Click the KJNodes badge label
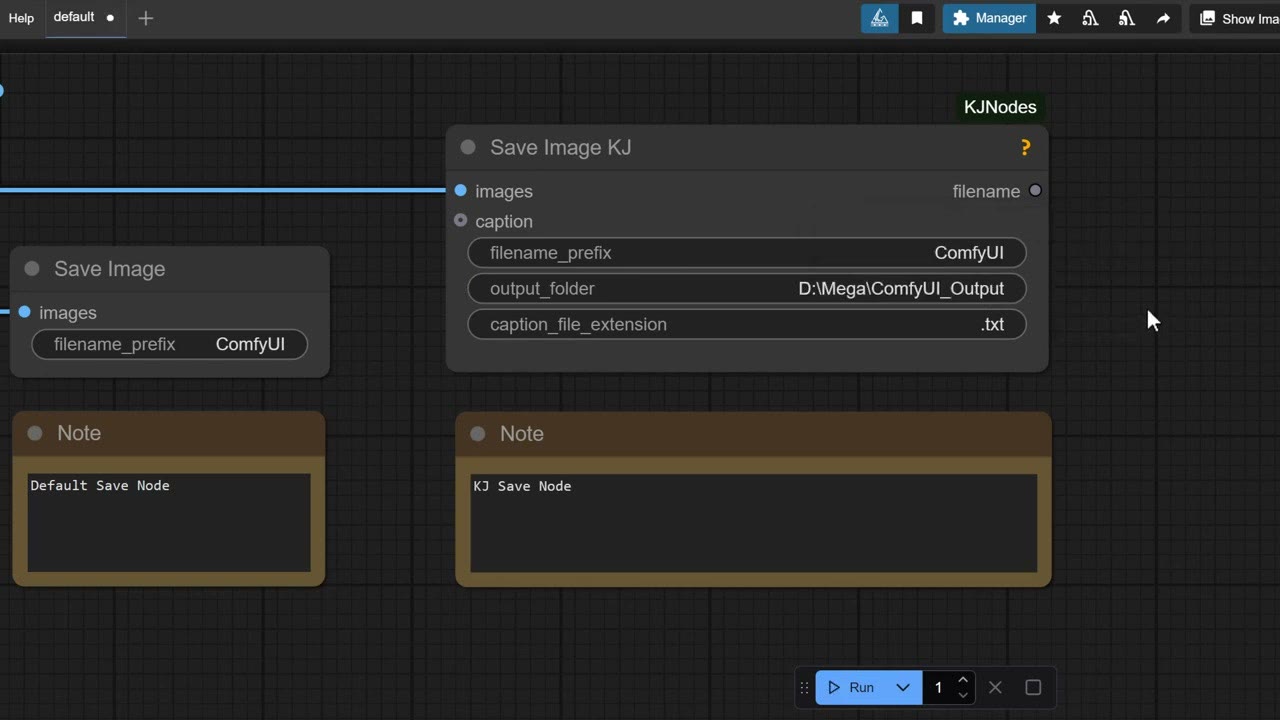The width and height of the screenshot is (1280, 720). pyautogui.click(x=1000, y=107)
